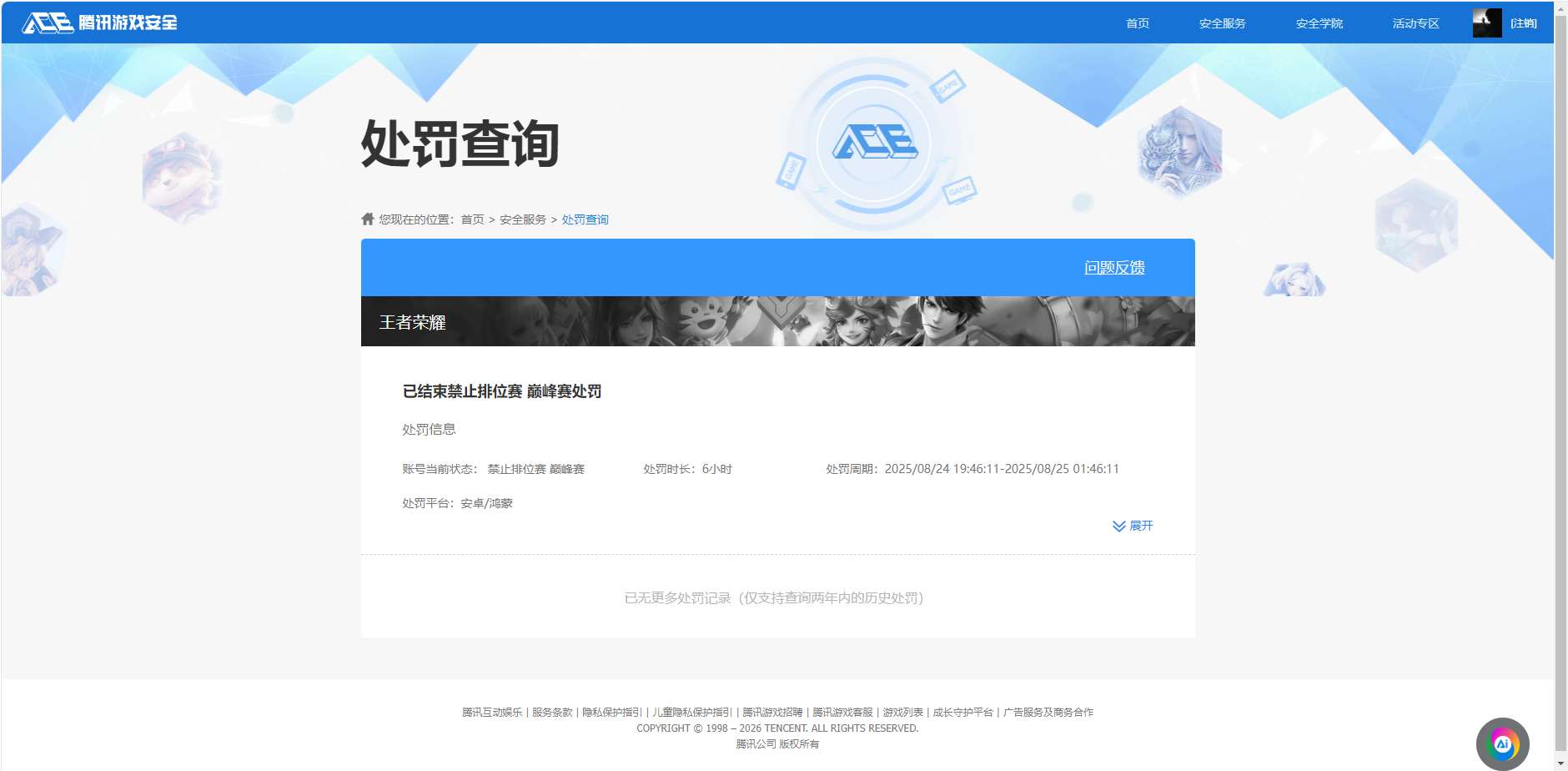The image size is (1568, 771).
Task: Click the [注销] logout link
Action: click(x=1524, y=23)
